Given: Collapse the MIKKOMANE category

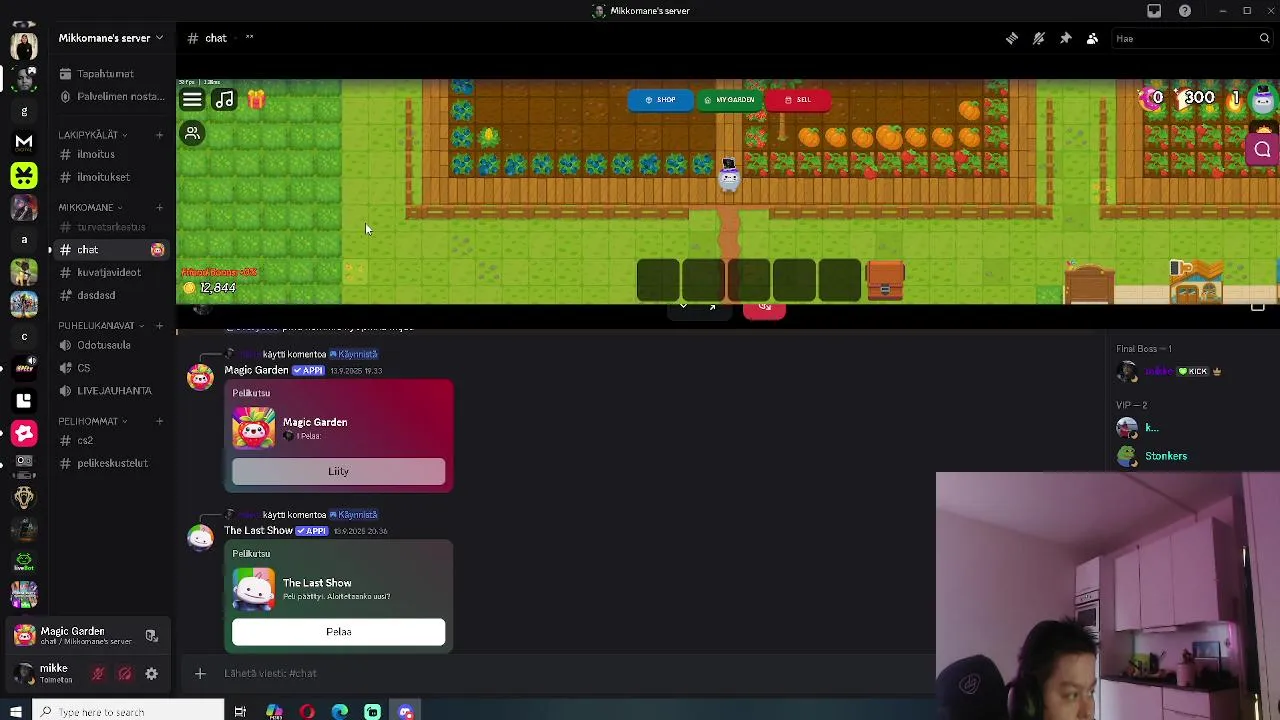Looking at the screenshot, I should tap(90, 208).
